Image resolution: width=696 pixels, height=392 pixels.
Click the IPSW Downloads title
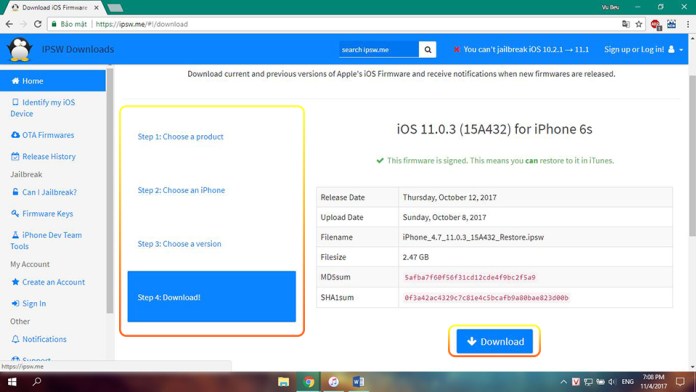click(78, 49)
